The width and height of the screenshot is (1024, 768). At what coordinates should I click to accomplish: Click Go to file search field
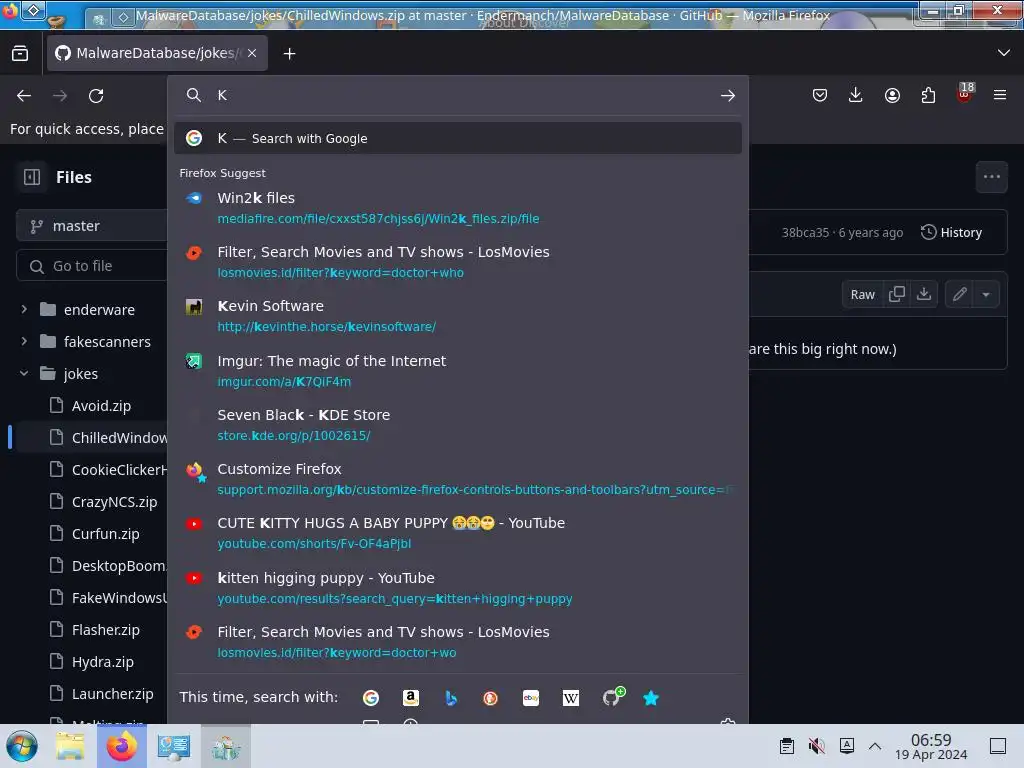tap(91, 266)
